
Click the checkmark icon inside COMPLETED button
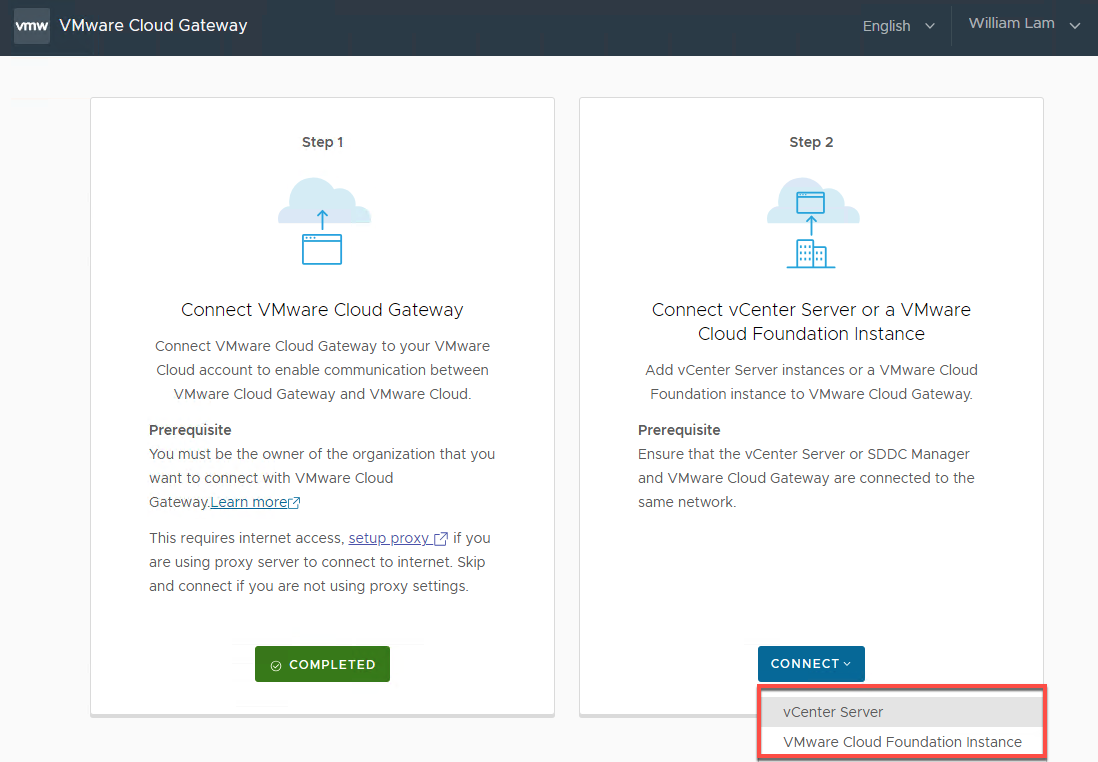click(x=277, y=664)
